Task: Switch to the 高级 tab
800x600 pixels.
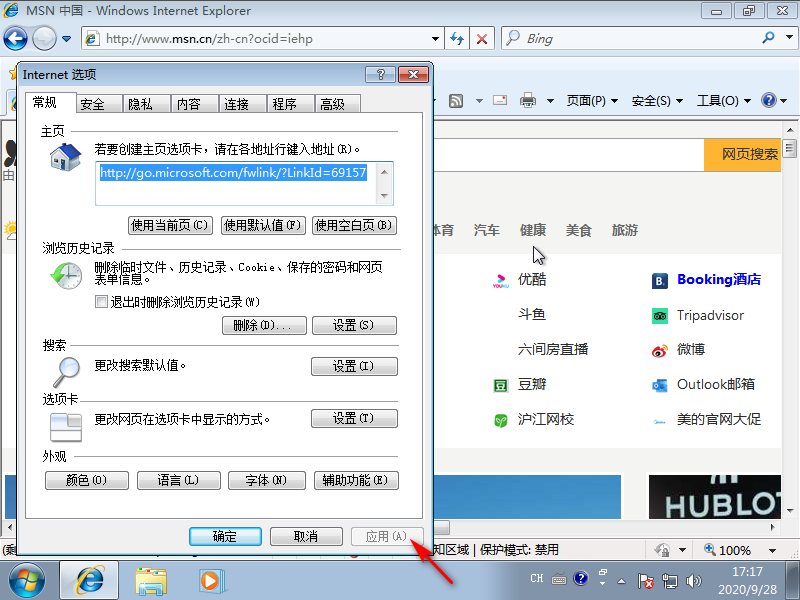Action: click(332, 104)
